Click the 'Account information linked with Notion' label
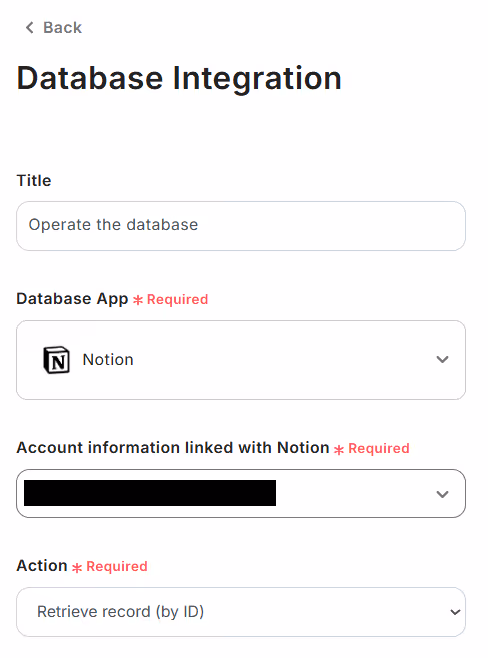 [173, 448]
